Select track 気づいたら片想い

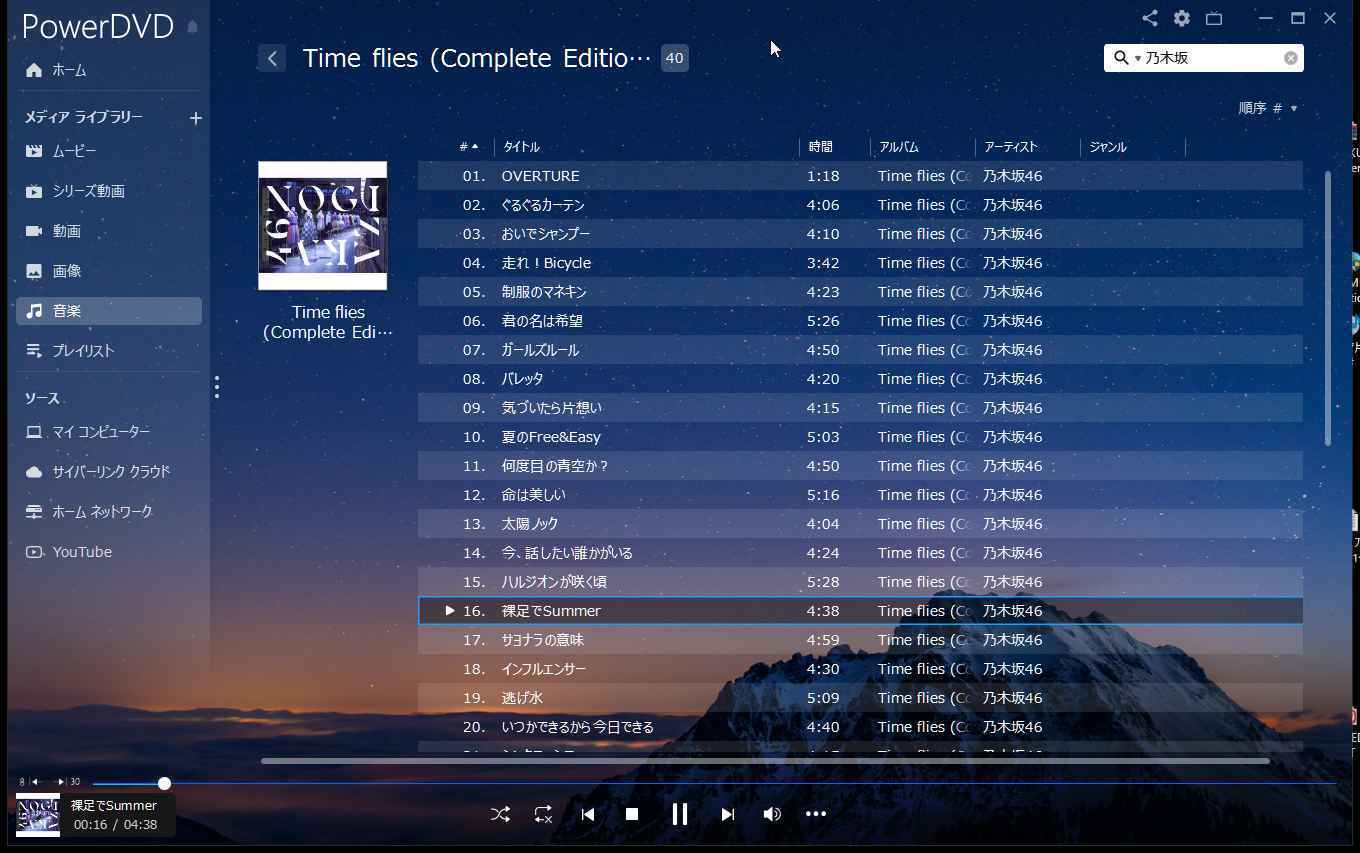point(860,408)
